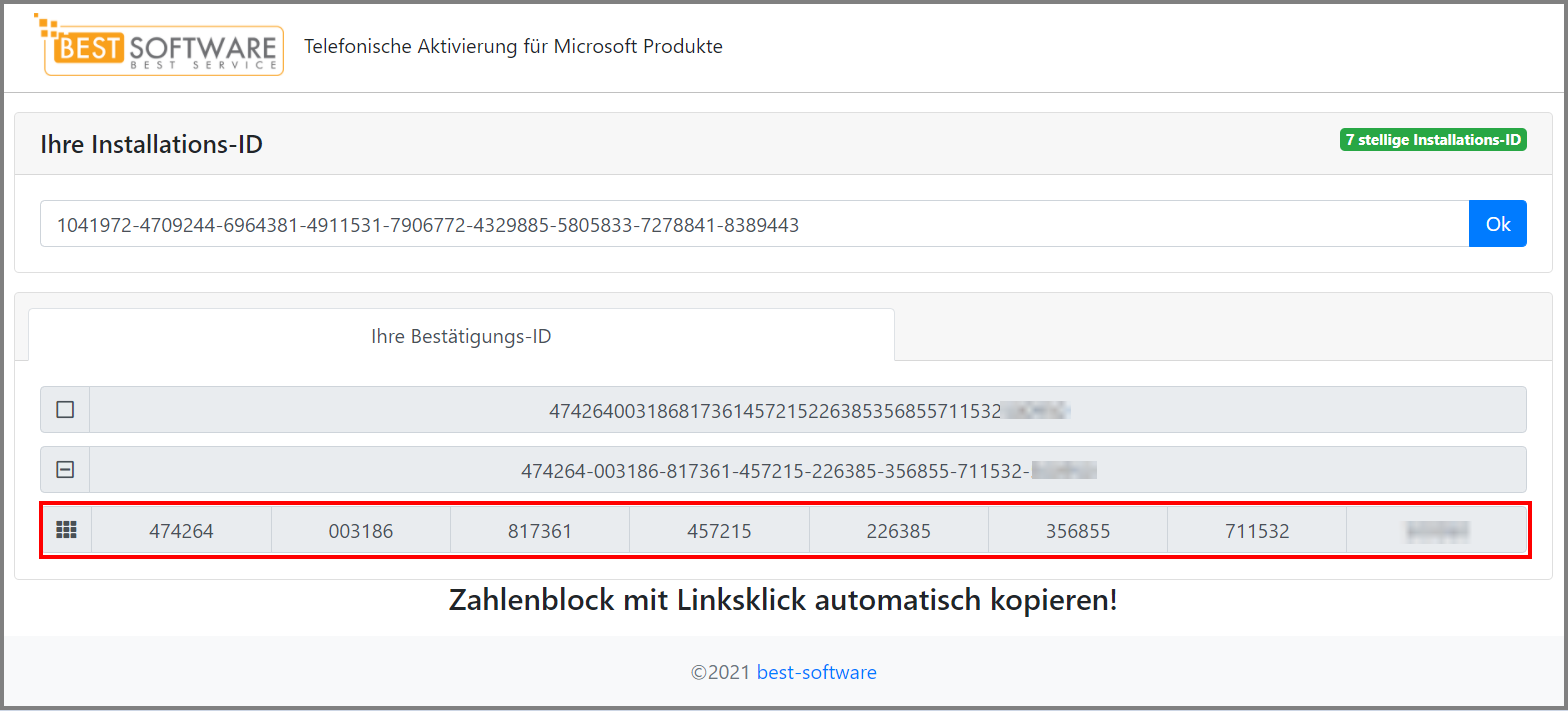Copy the number block 474264
The image size is (1568, 711).
click(x=181, y=530)
